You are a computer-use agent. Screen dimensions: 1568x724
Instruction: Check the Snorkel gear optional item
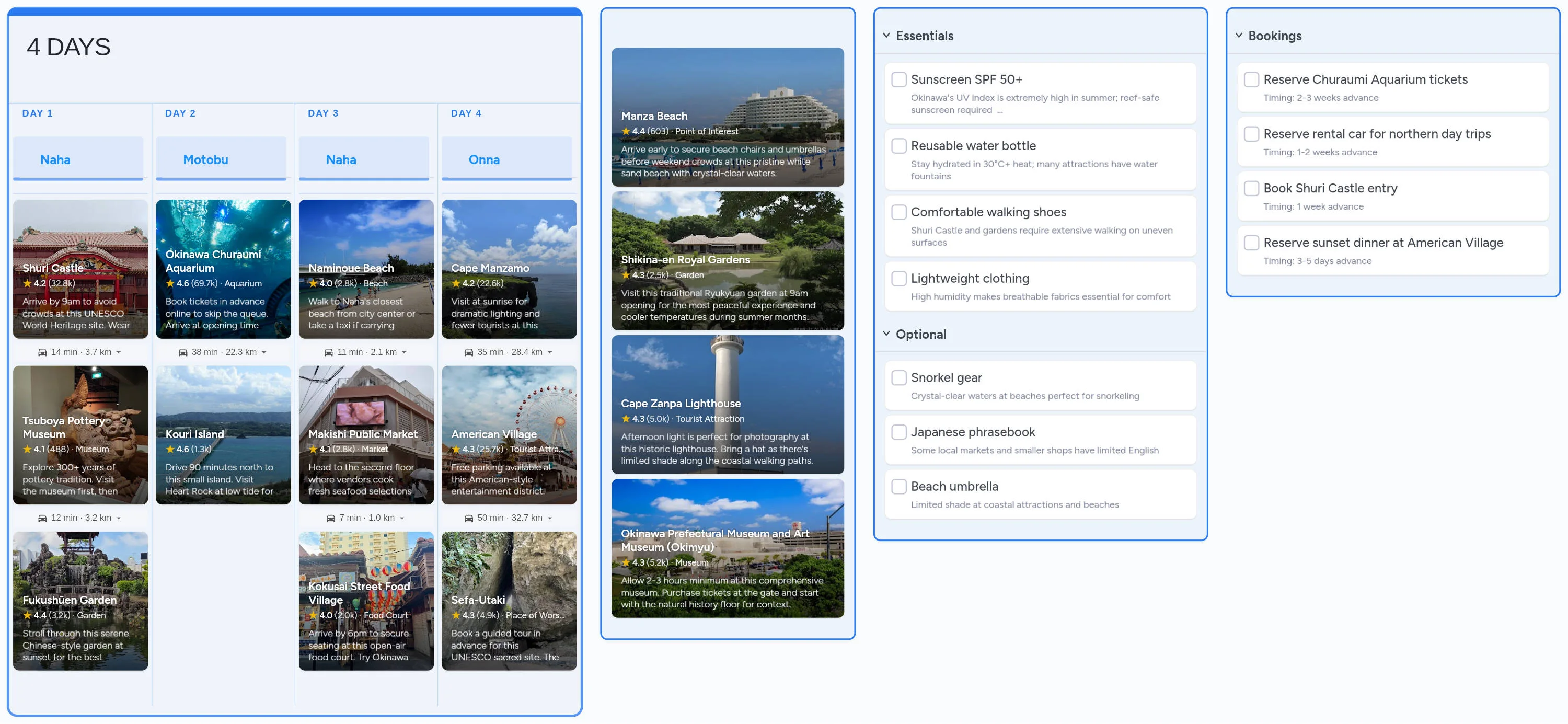[899, 377]
